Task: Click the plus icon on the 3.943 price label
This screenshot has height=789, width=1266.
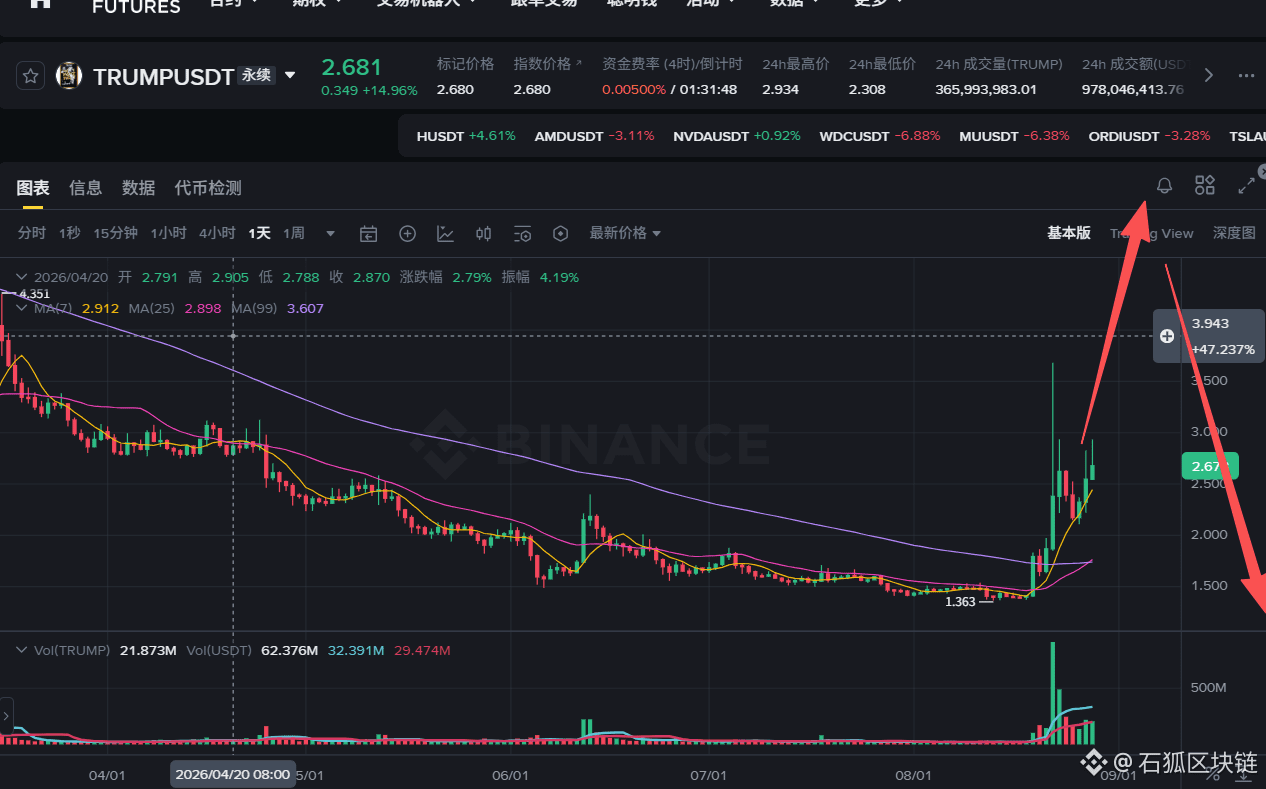Action: tap(1166, 336)
